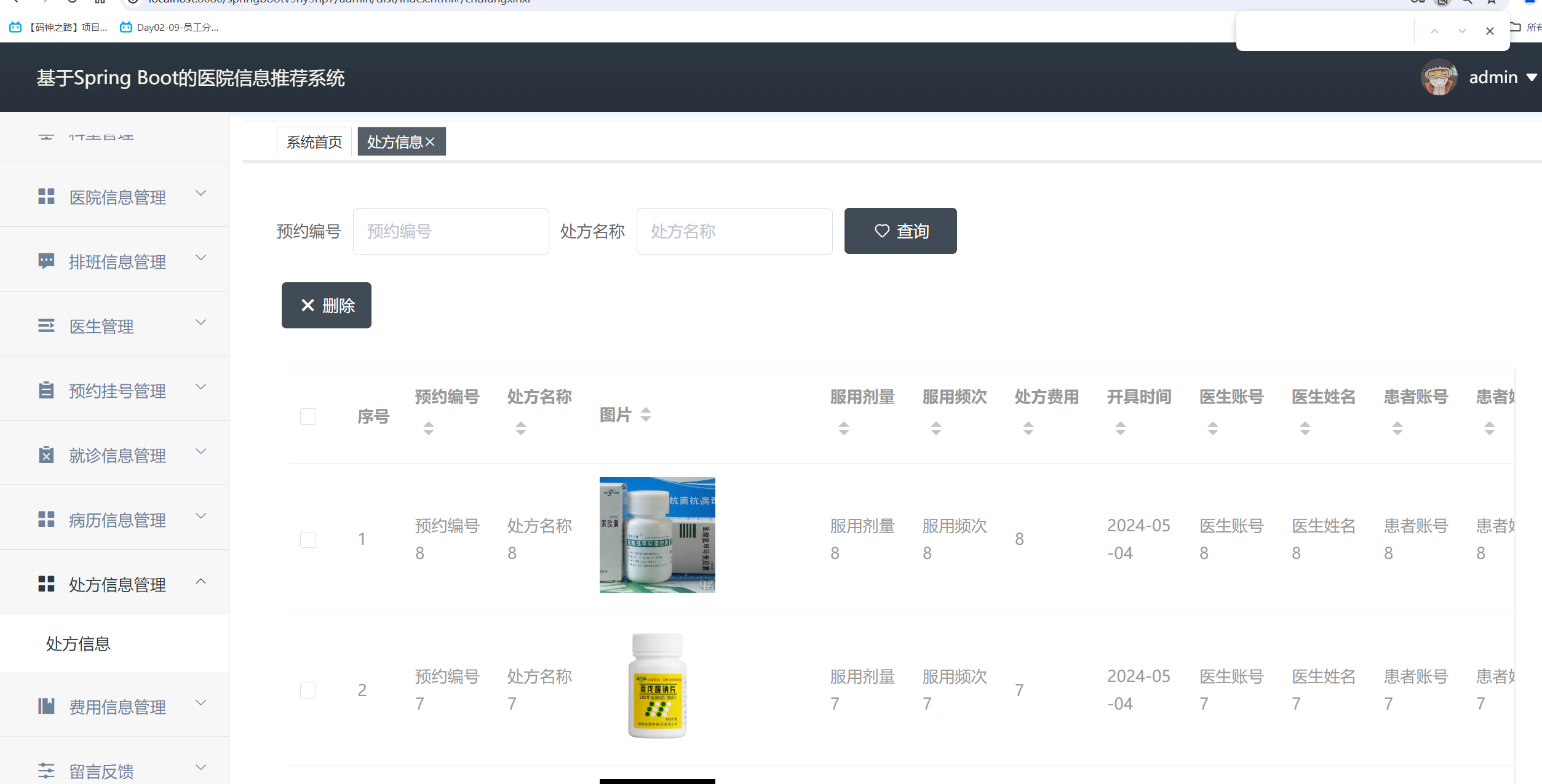1542x784 pixels.
Task: Click the 删除 delete button
Action: (326, 305)
